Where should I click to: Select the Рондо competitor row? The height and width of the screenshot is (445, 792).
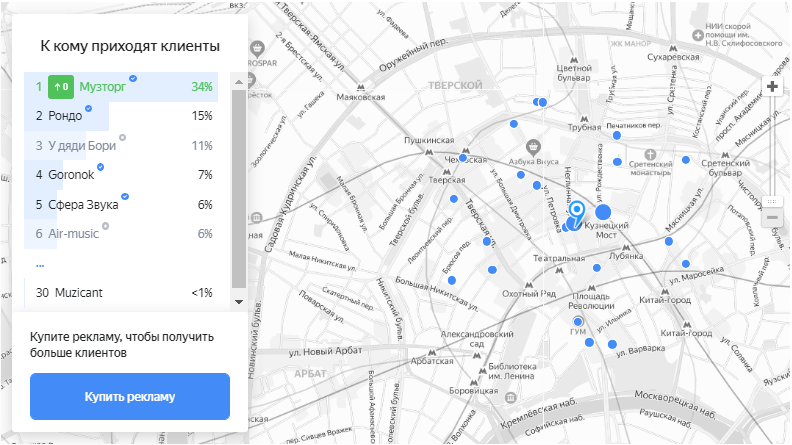[x=121, y=116]
